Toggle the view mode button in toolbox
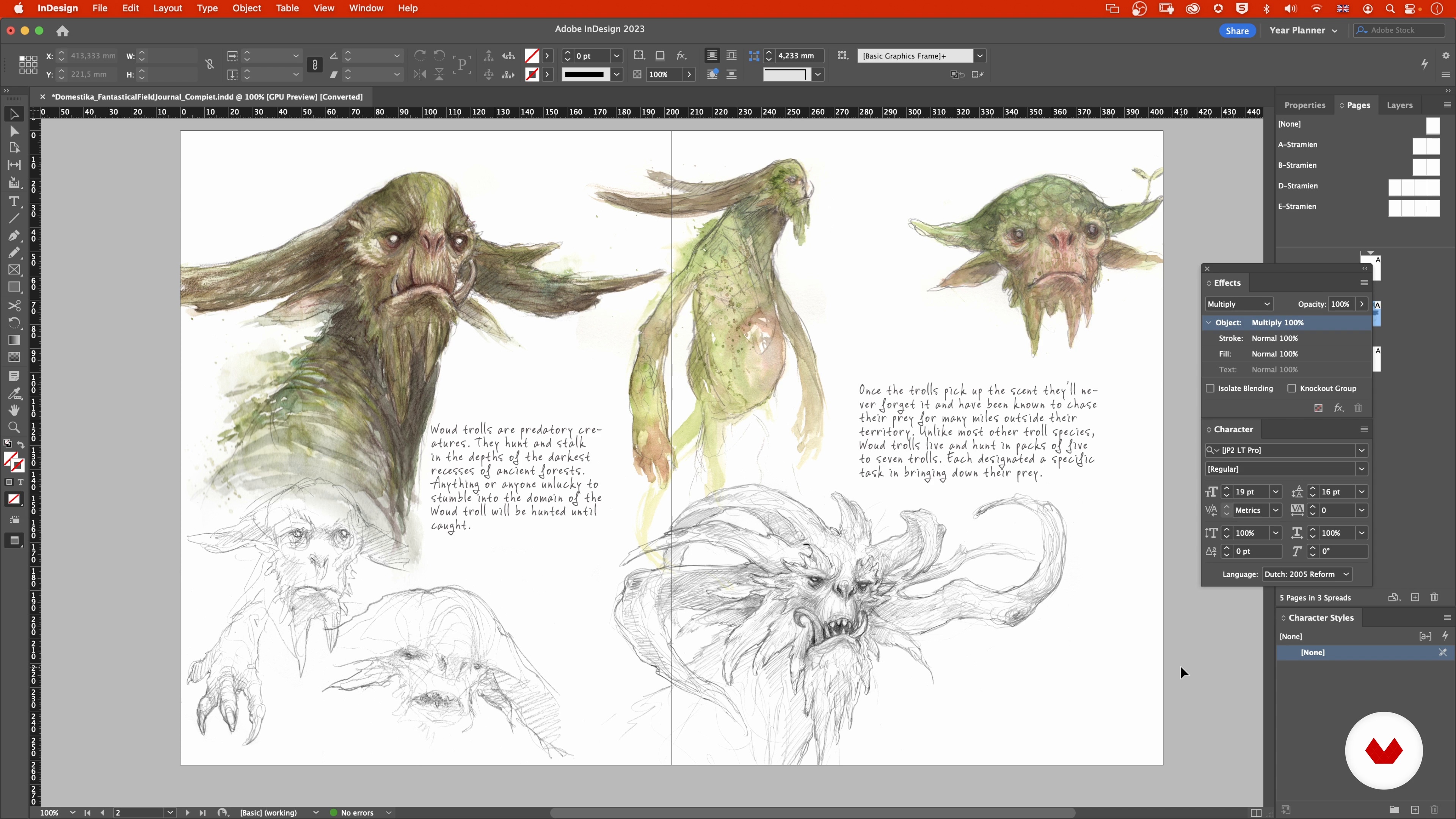 point(14,541)
